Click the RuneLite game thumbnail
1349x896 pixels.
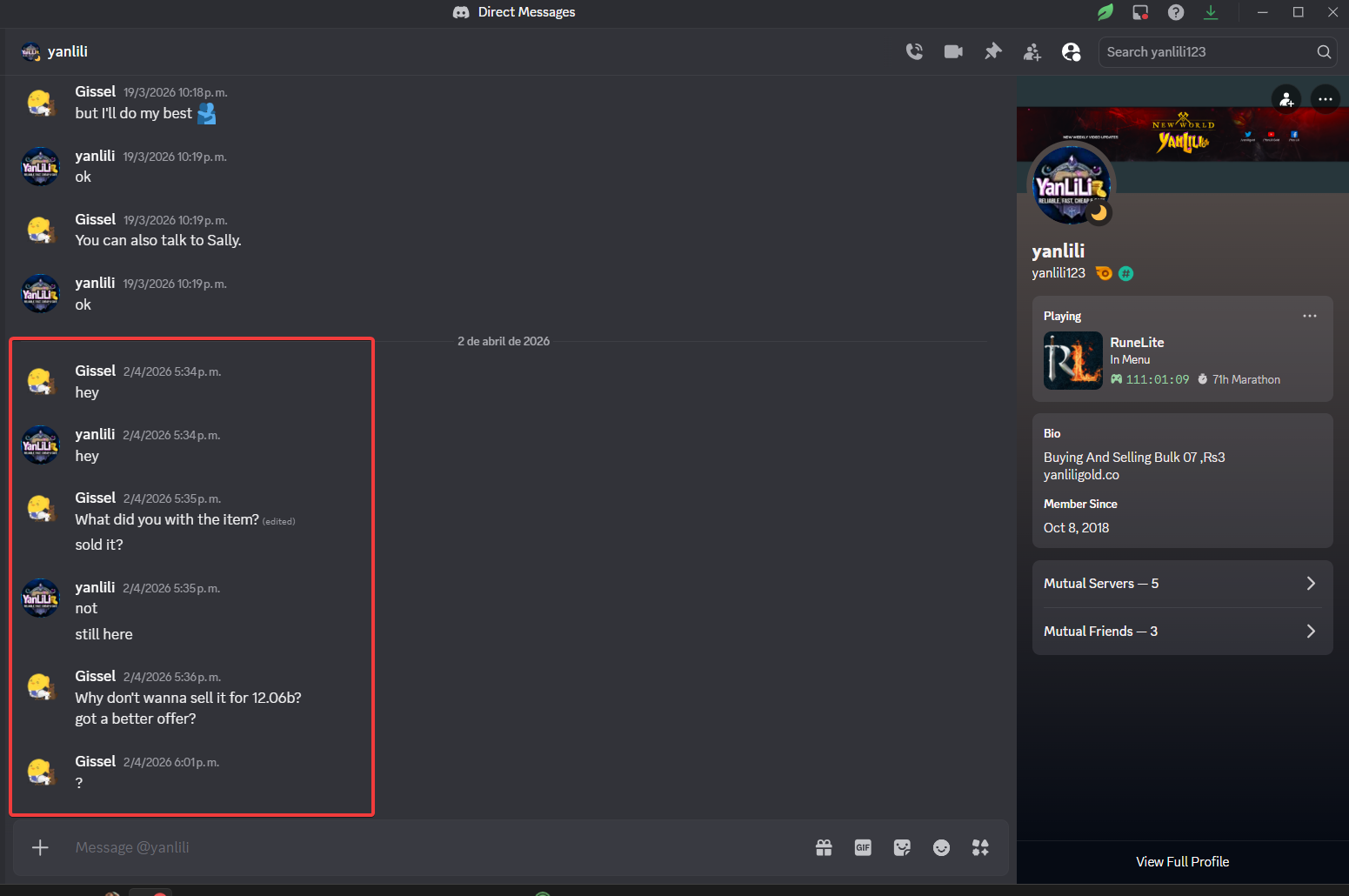(1073, 361)
